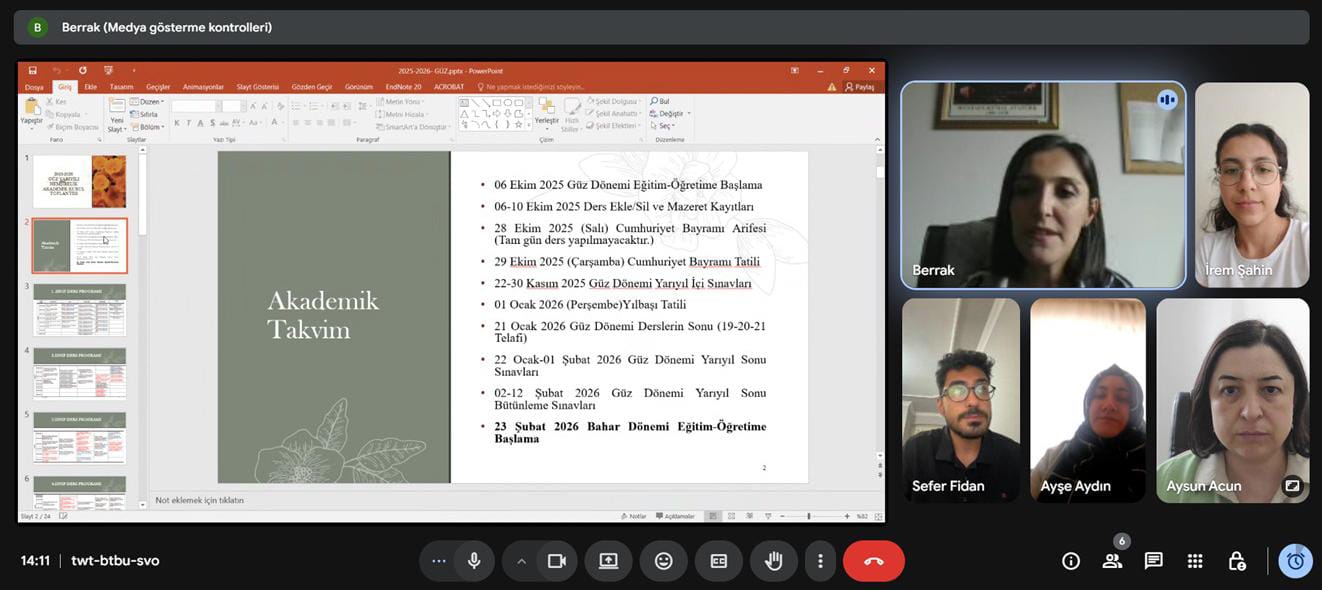Click Berrak's media presentation controls banner
The width and height of the screenshot is (1322, 590).
click(166, 27)
